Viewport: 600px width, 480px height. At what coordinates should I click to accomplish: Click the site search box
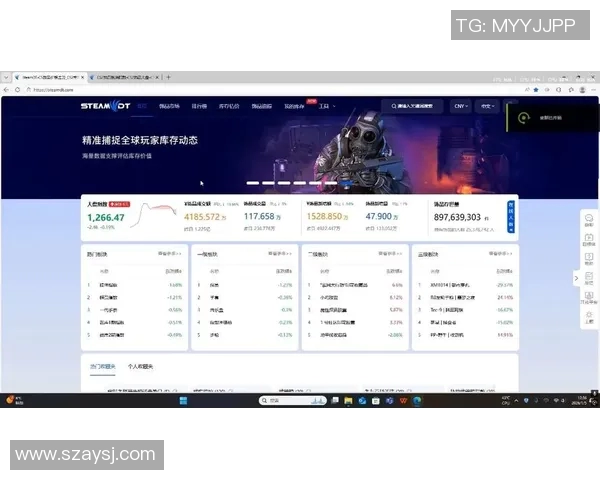click(x=412, y=106)
